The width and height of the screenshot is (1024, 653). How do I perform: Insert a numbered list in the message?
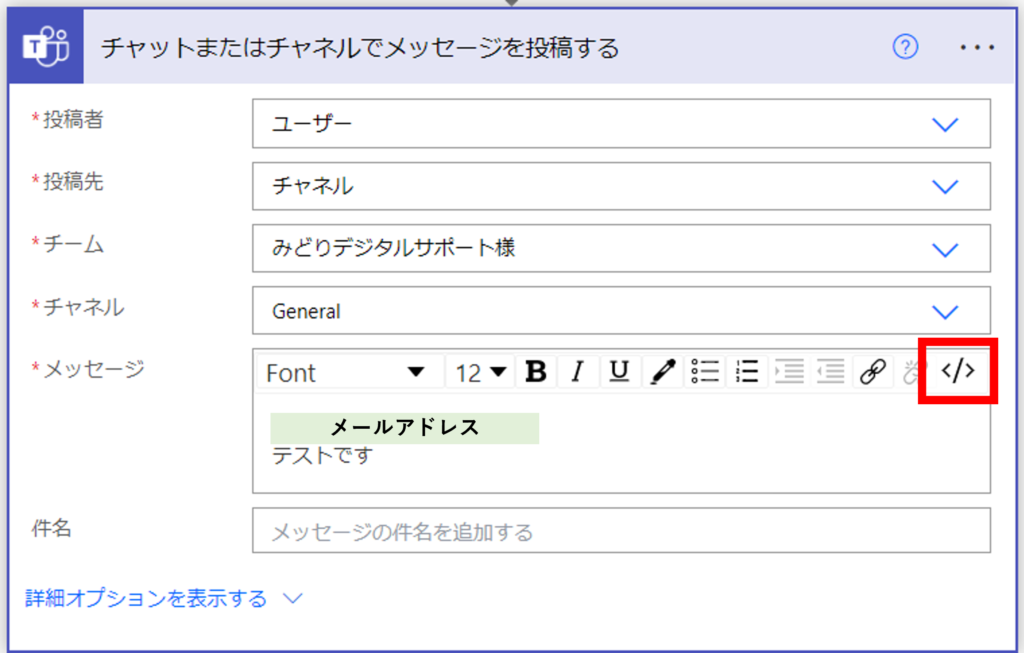(x=745, y=371)
